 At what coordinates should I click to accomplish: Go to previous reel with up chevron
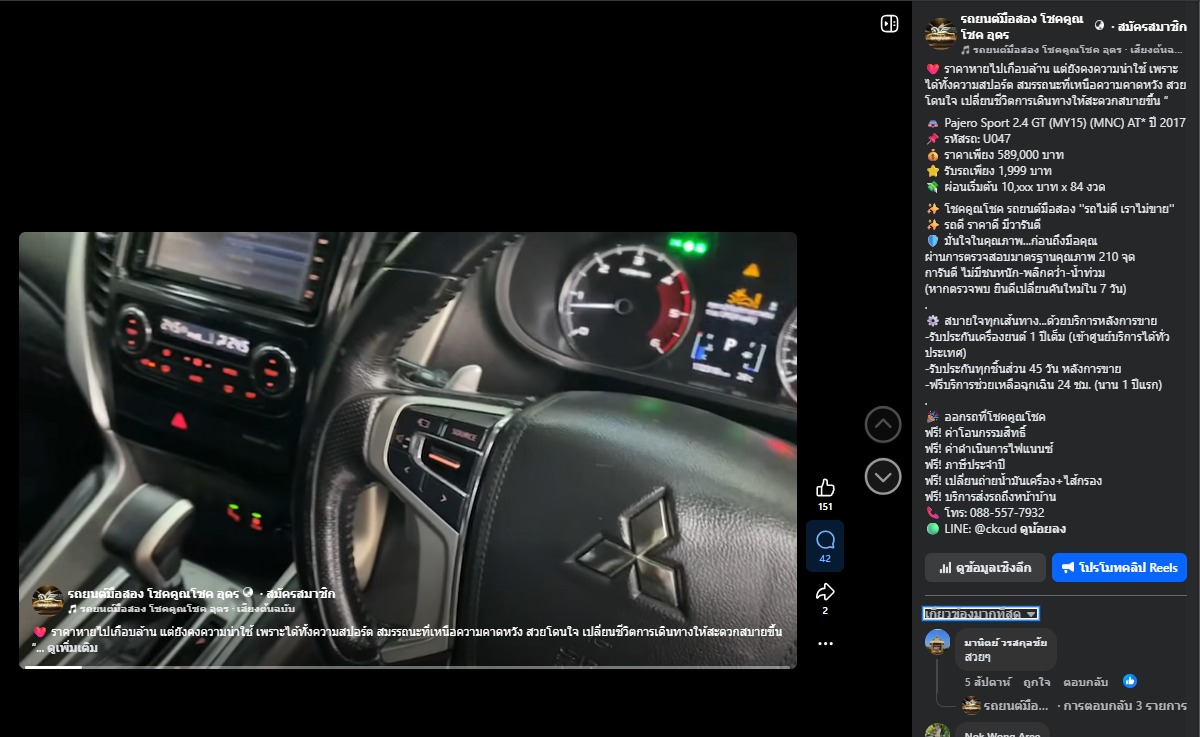pos(883,424)
